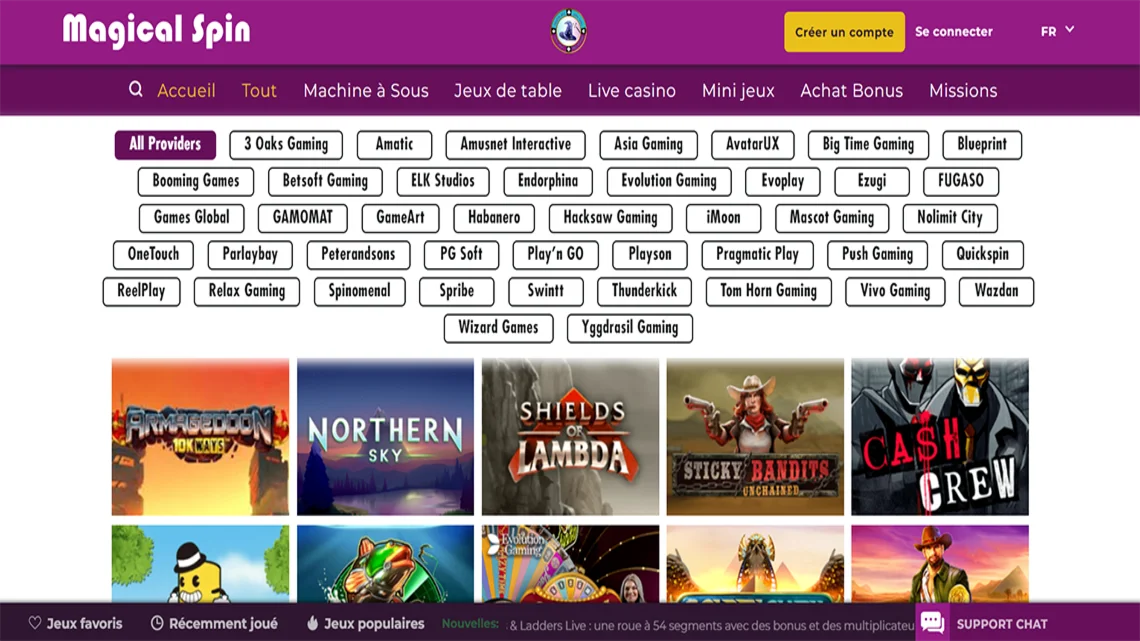Show Peterandsons games
This screenshot has width=1140, height=641.
pyautogui.click(x=358, y=254)
